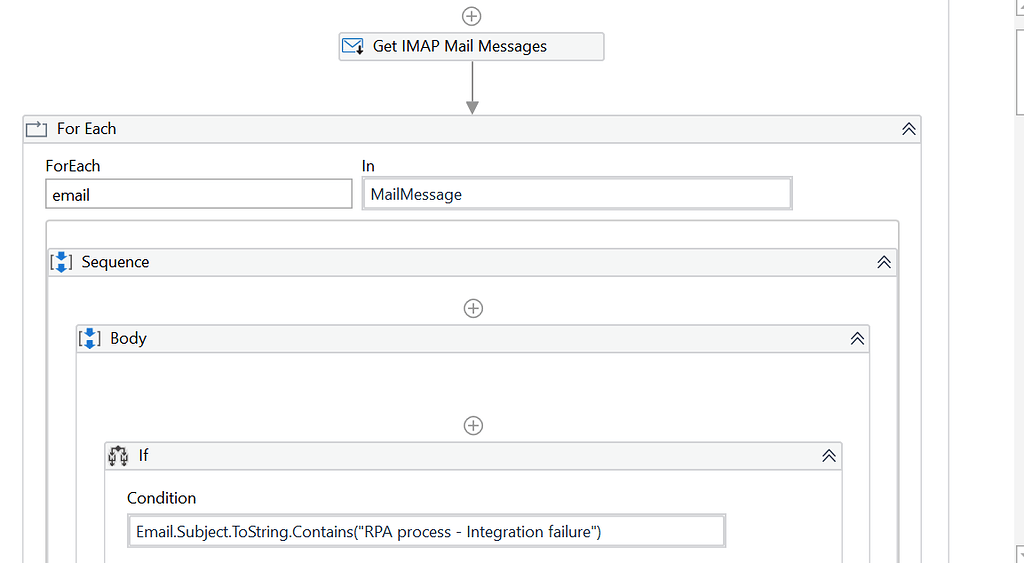The height and width of the screenshot is (563, 1024).
Task: Collapse the Body activity
Action: point(856,339)
